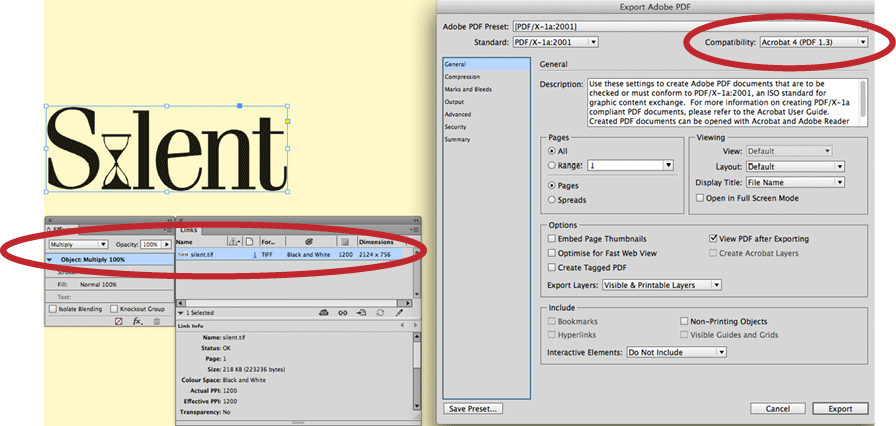Open the Display Title dropdown
Image resolution: width=896 pixels, height=426 pixels.
tap(795, 183)
